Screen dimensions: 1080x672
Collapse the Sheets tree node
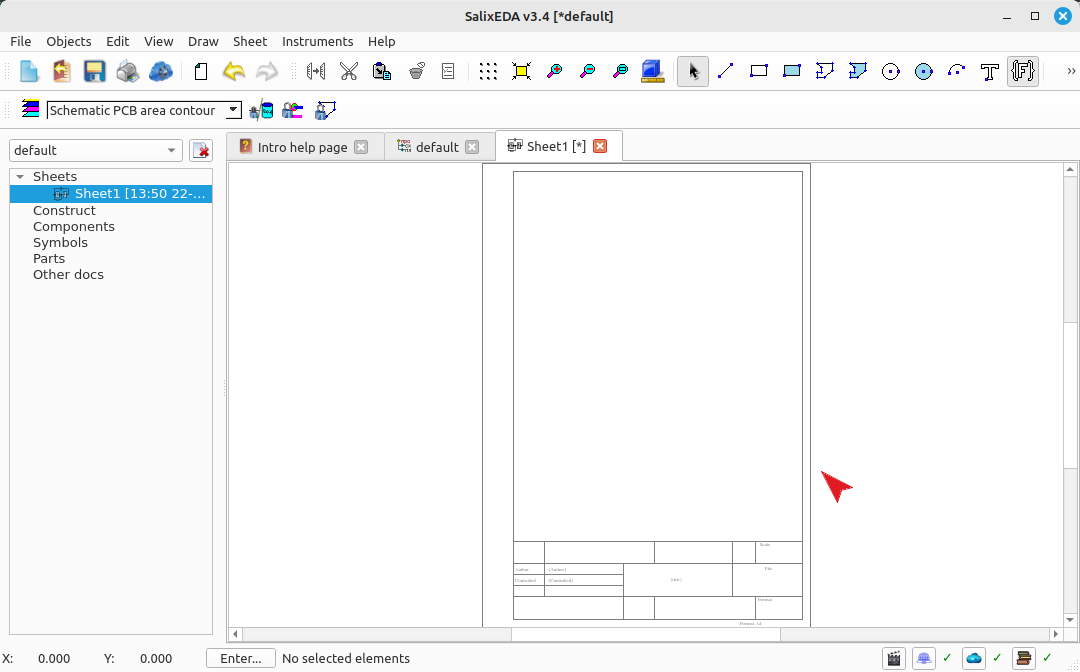tap(20, 177)
